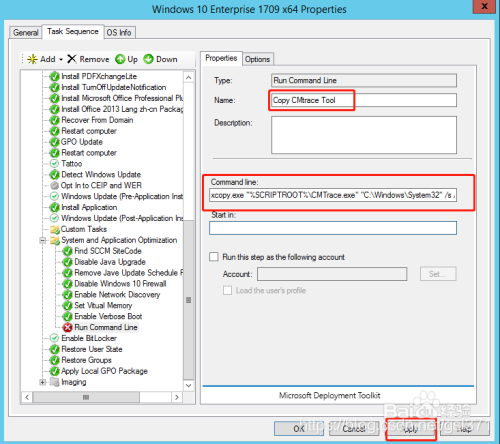Open the Add dropdown arrow
Viewport: 500px width, 444px height.
[x=61, y=60]
